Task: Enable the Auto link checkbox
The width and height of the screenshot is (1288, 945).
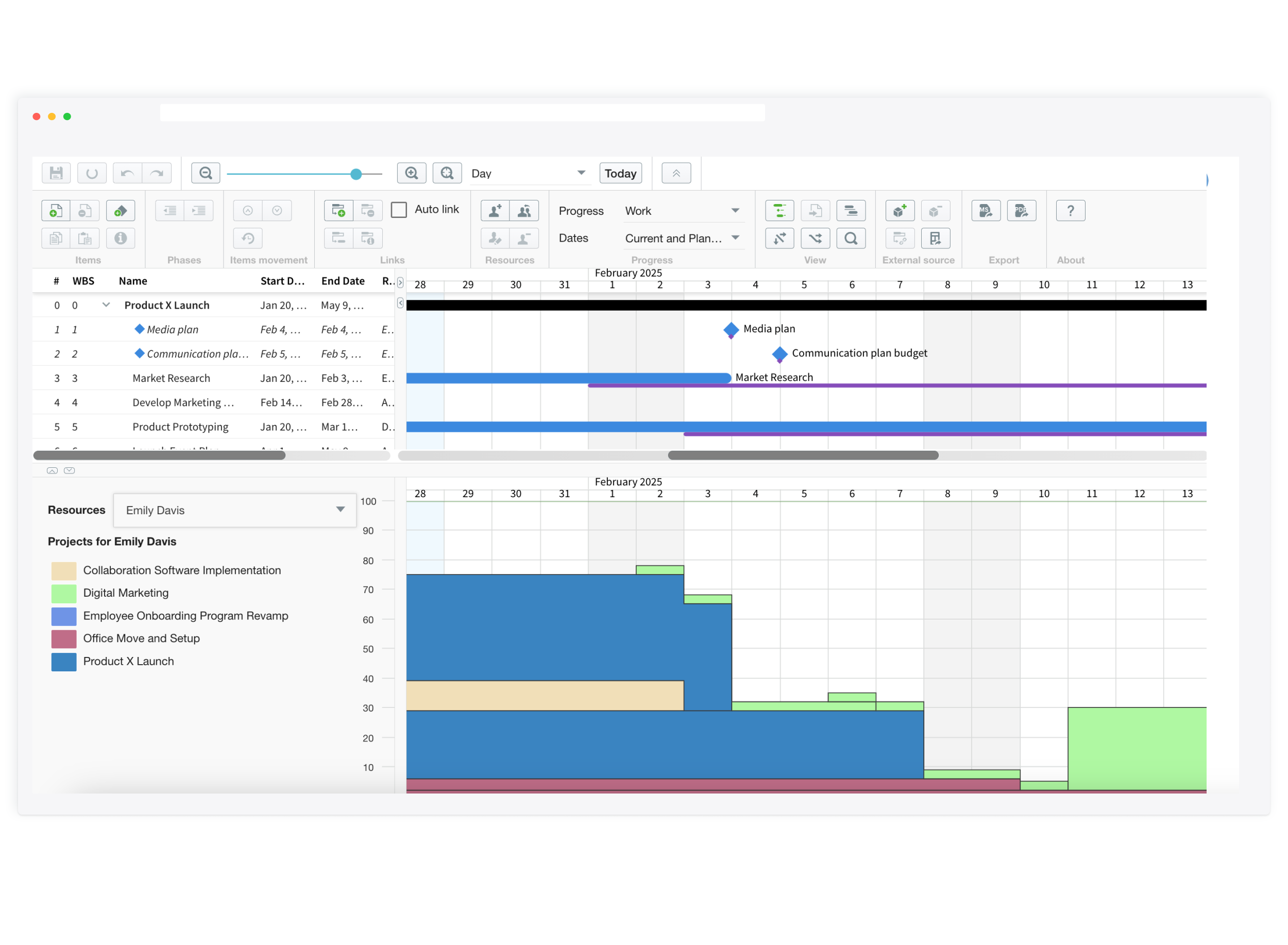Action: coord(399,210)
